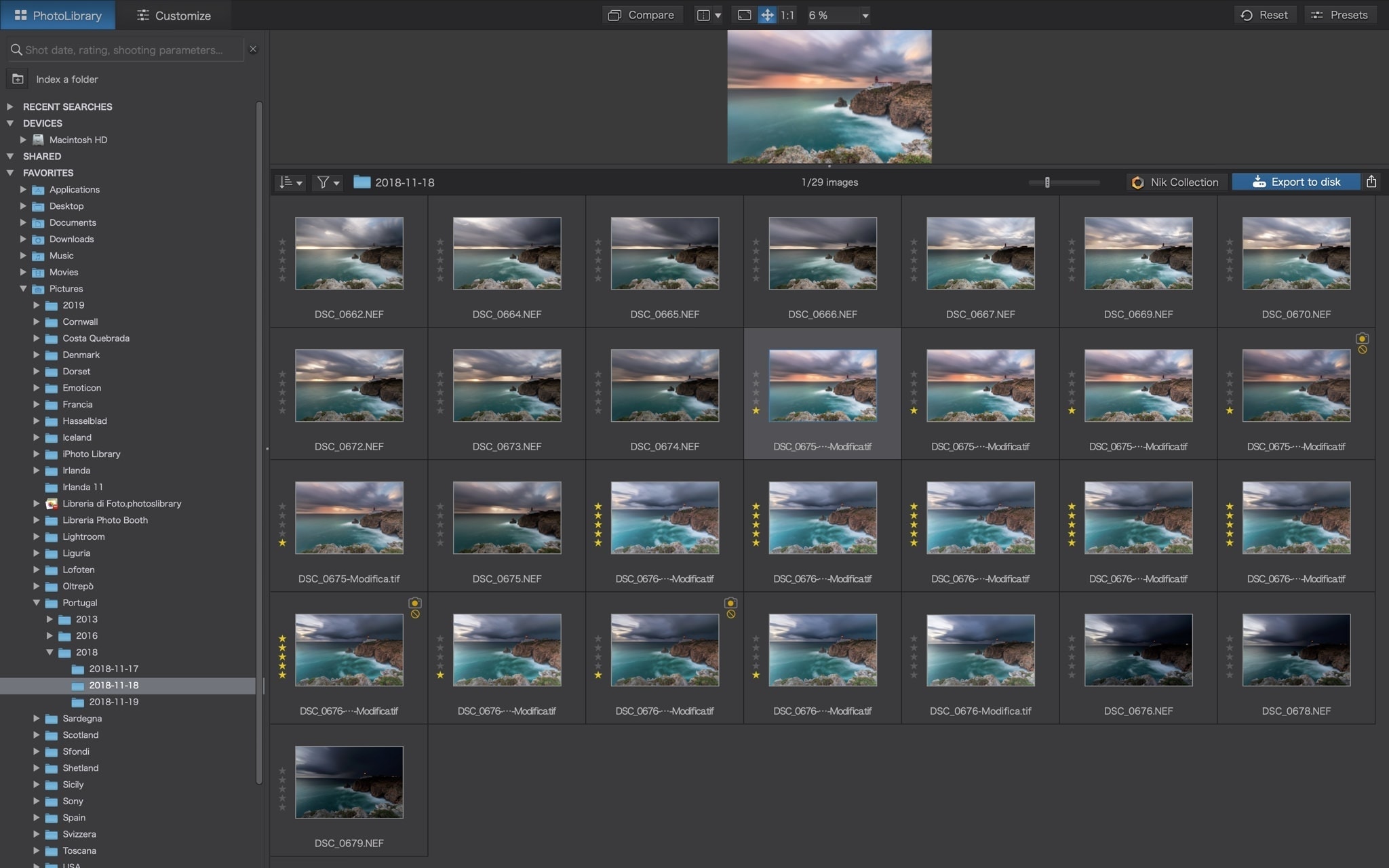The height and width of the screenshot is (868, 1389).
Task: Click Export to disk button
Action: coord(1295,182)
